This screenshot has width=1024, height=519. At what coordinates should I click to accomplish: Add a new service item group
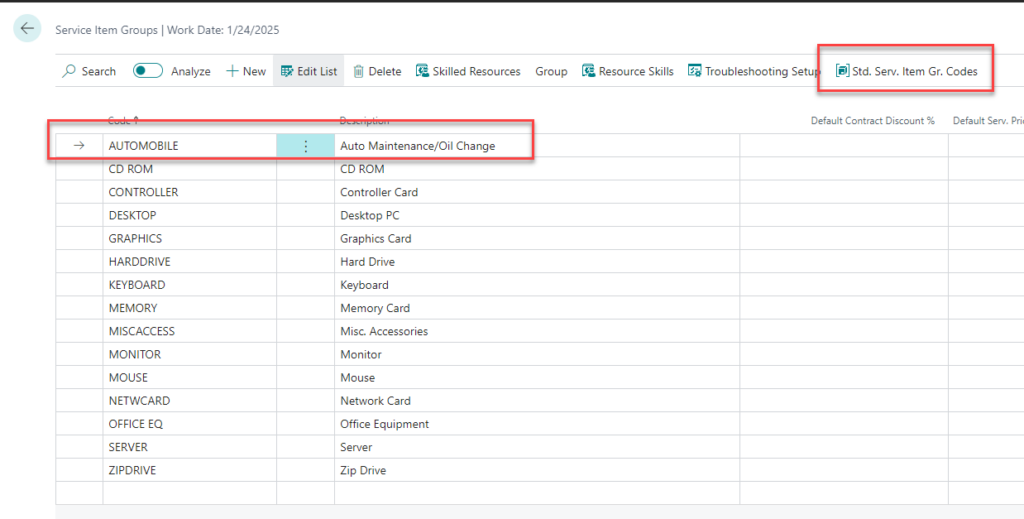[x=246, y=71]
